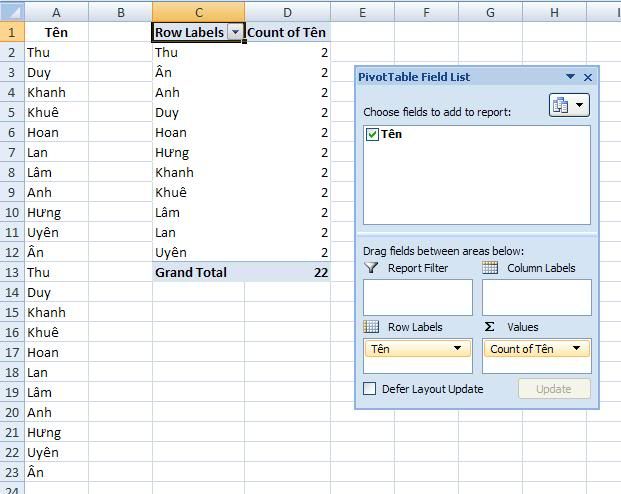This screenshot has height=494, width=621.
Task: Select row 13 header
Action: coord(11,272)
